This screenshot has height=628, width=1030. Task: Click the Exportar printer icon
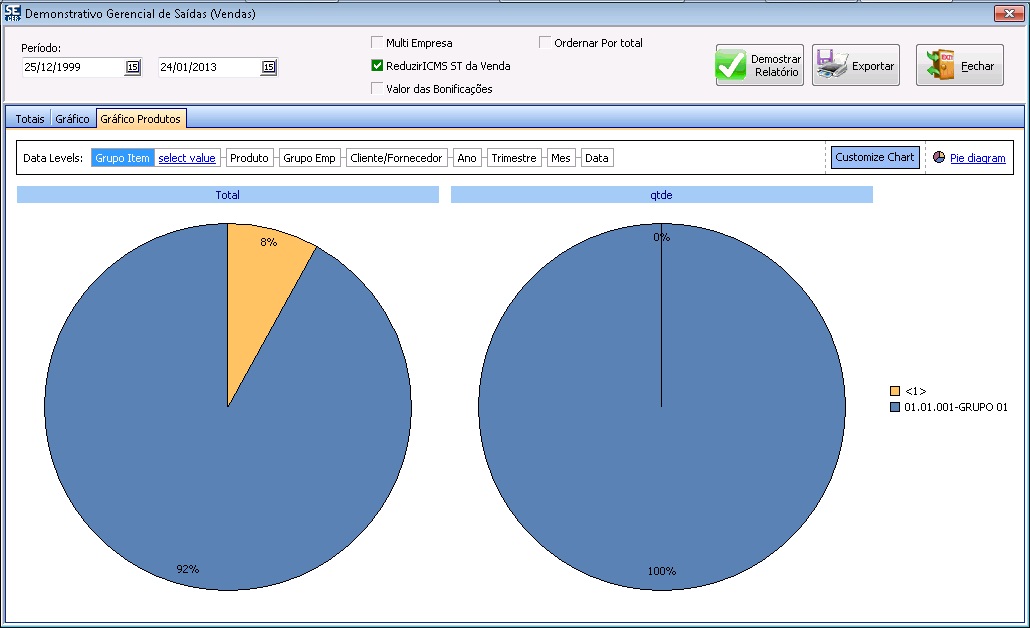[x=832, y=66]
